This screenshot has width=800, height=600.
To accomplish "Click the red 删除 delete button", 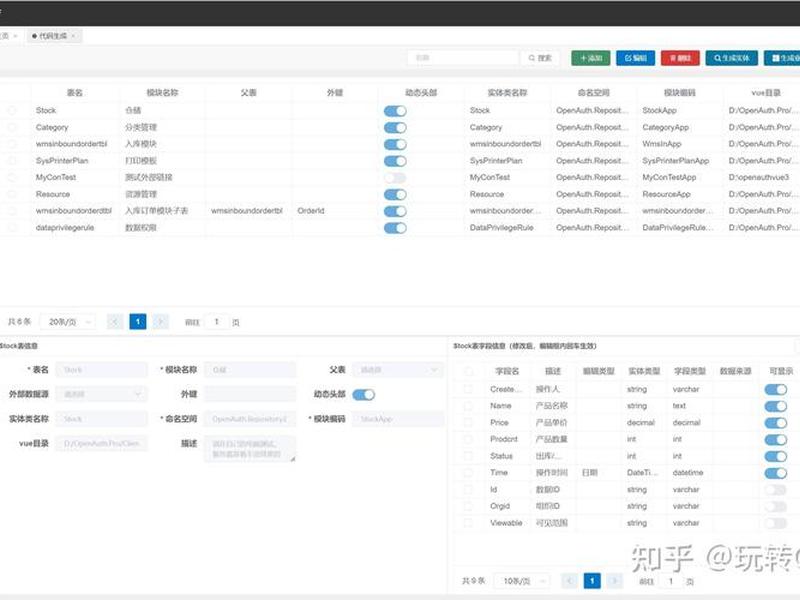I will (x=680, y=58).
